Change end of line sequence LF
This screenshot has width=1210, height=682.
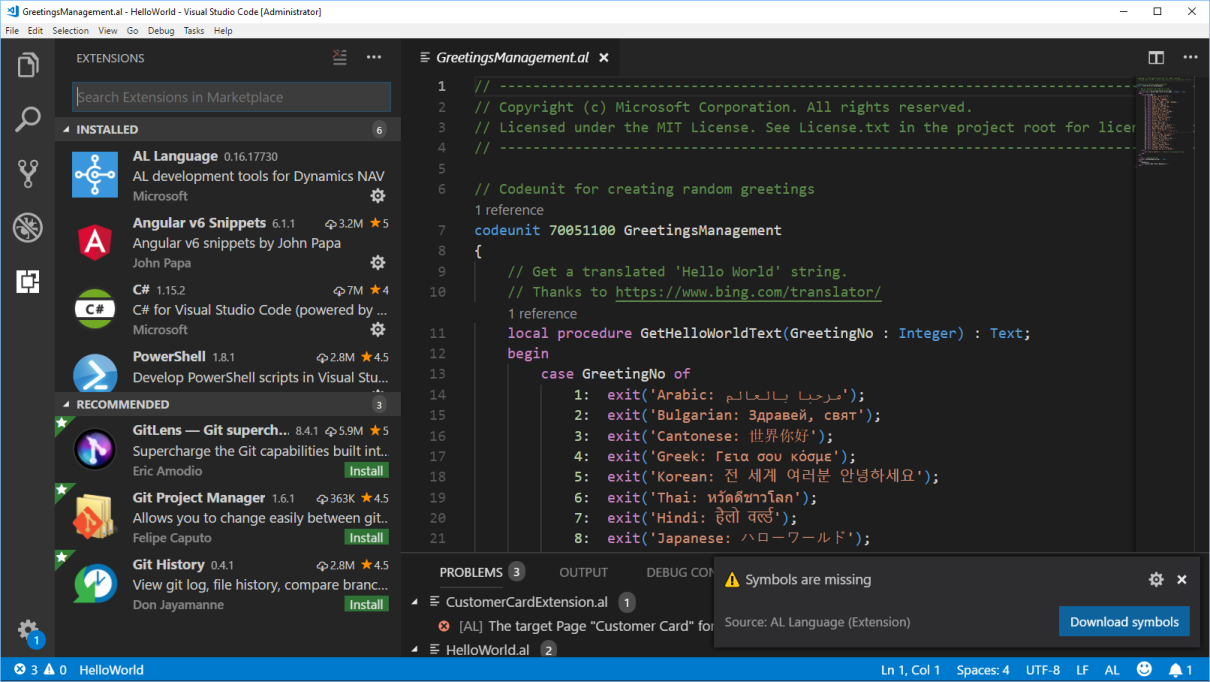pyautogui.click(x=1082, y=670)
